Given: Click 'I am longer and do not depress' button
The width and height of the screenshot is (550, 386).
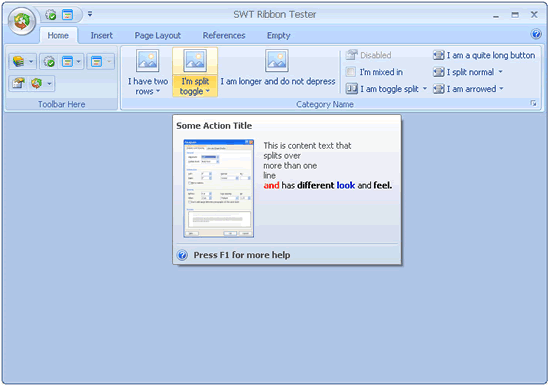Looking at the screenshot, I should click(x=277, y=72).
